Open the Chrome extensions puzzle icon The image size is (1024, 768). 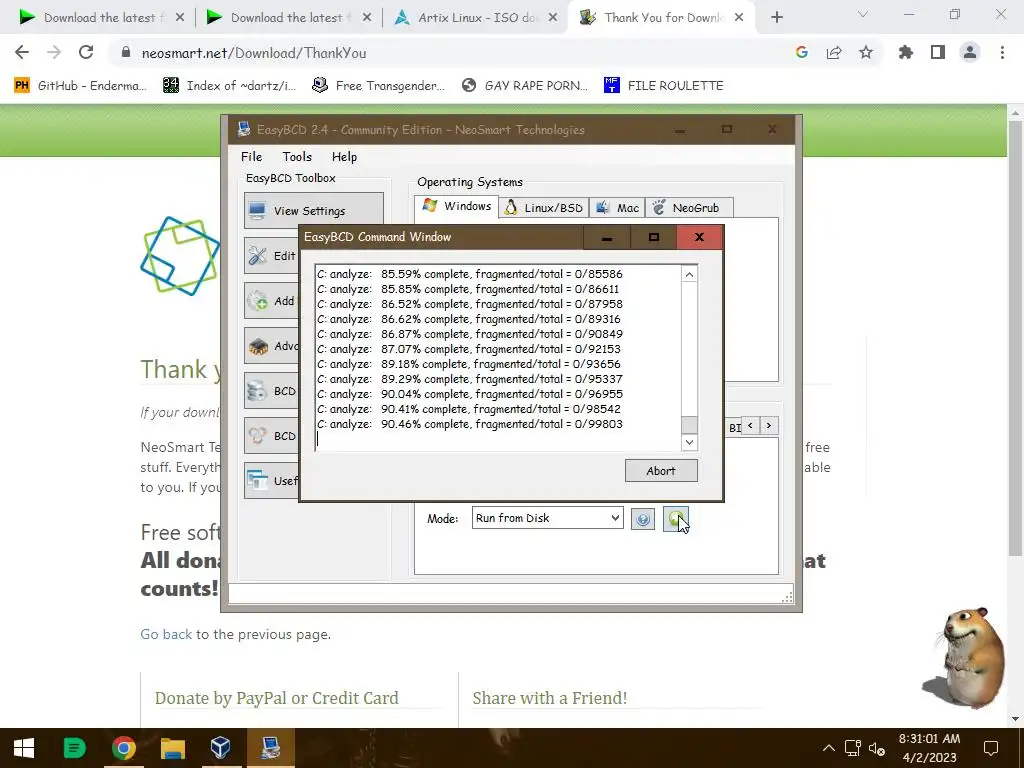coord(906,53)
